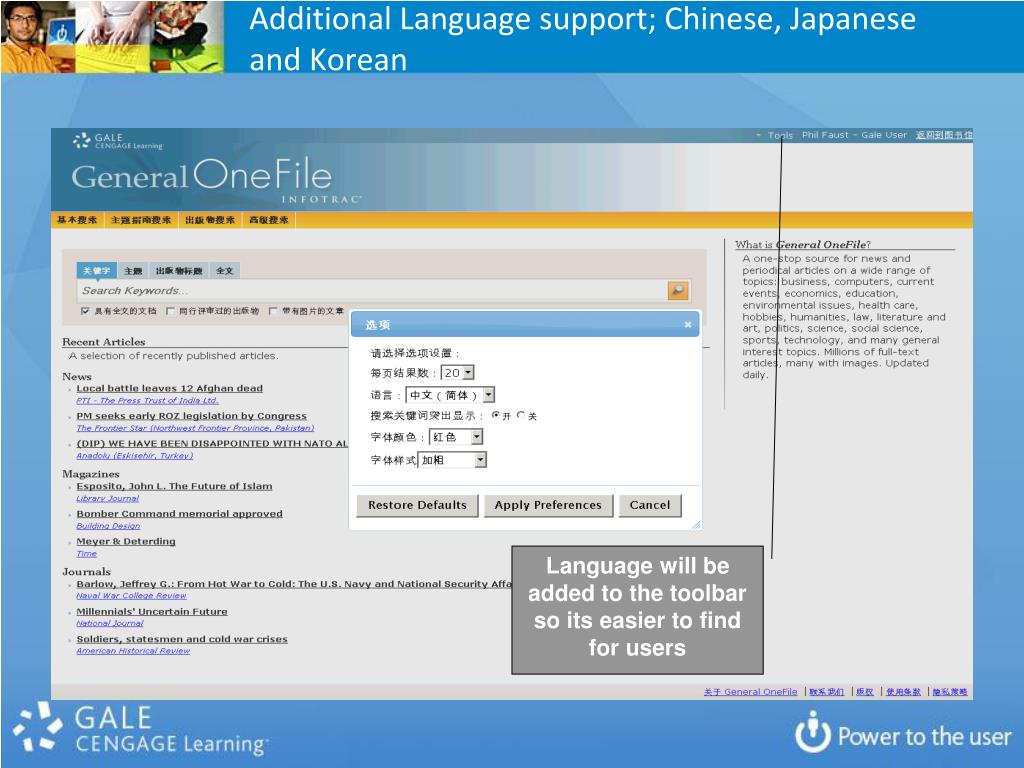Select the 开 highlight radio button

point(496,415)
